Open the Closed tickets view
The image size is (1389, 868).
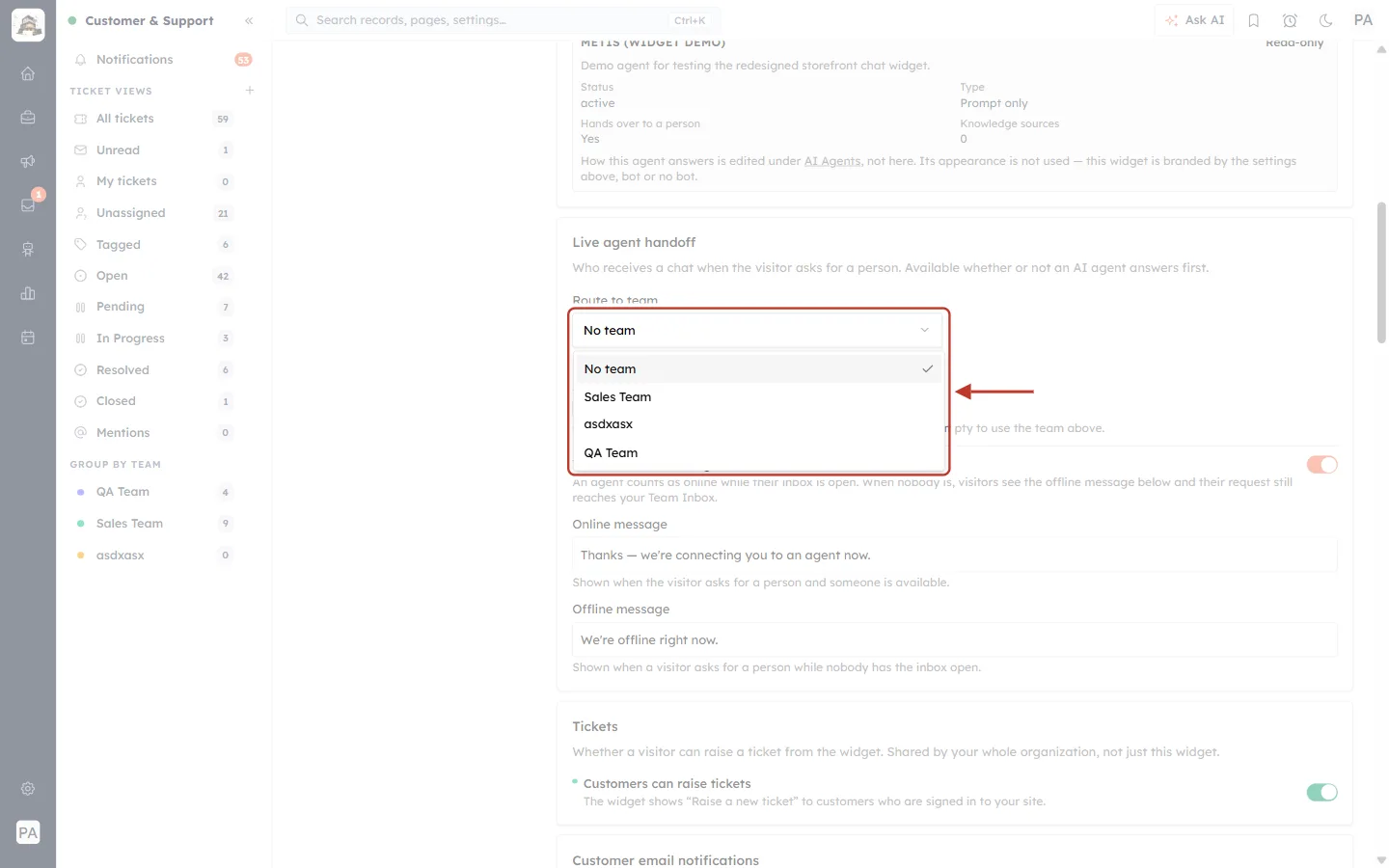[154, 401]
